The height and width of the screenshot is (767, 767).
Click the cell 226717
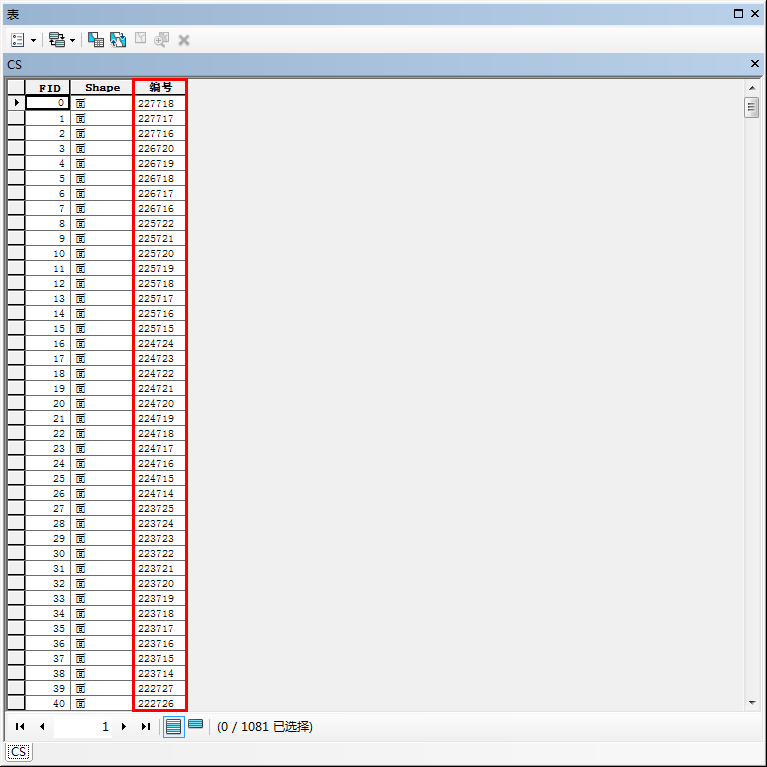tap(160, 193)
